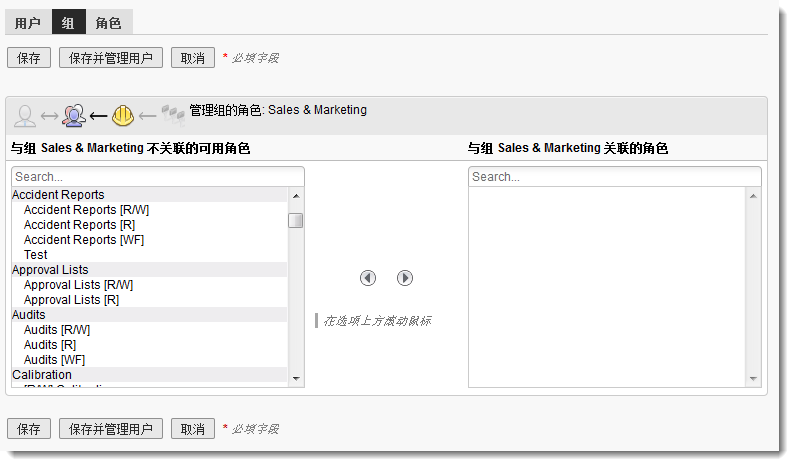Click the bottom 保存 button

pos(29,429)
